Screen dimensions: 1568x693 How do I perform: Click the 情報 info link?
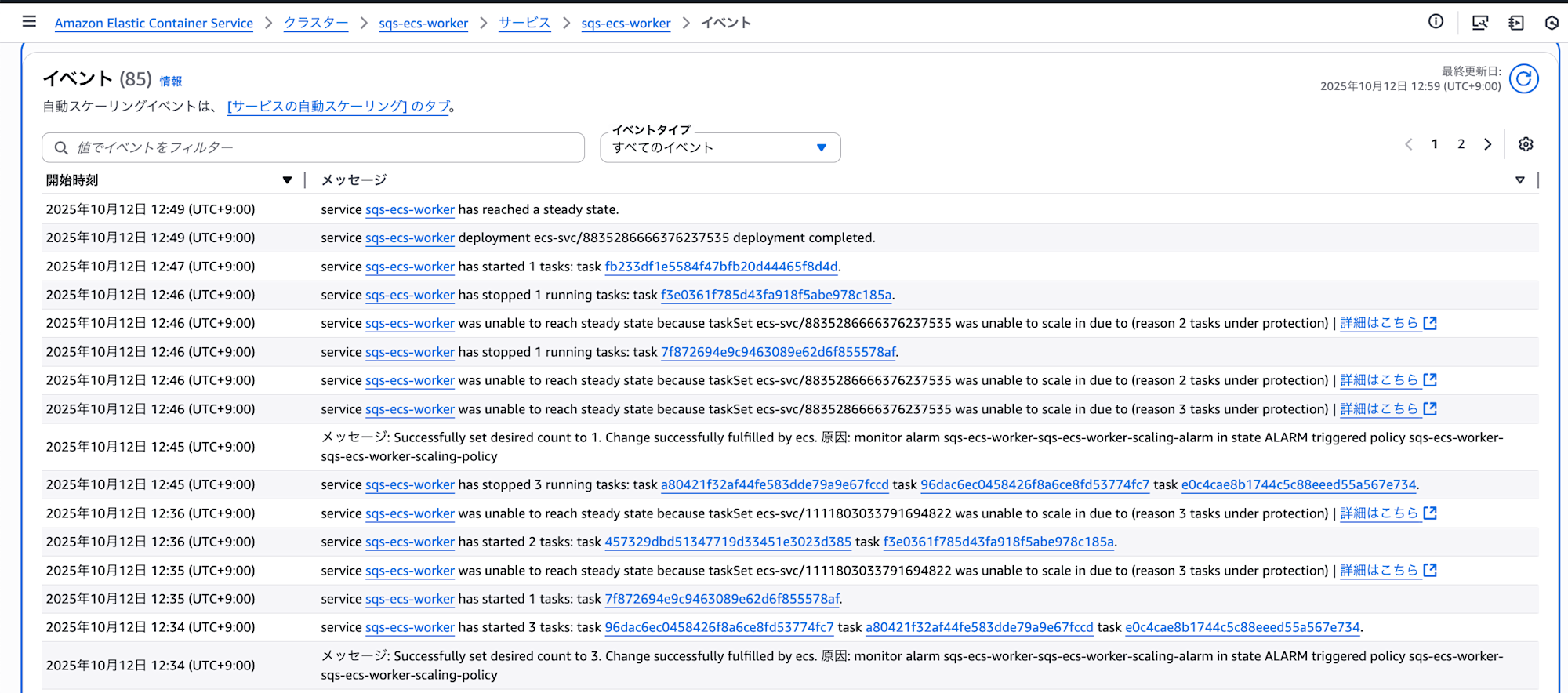(171, 82)
